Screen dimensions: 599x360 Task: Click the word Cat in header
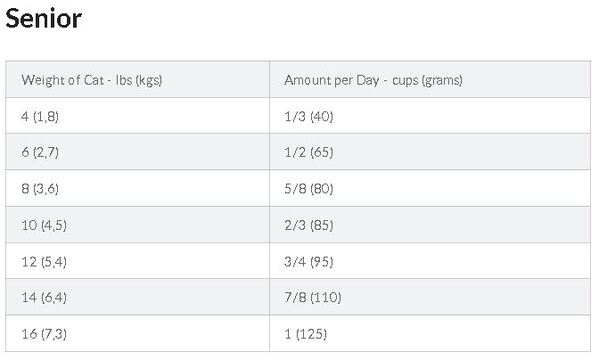[94, 80]
